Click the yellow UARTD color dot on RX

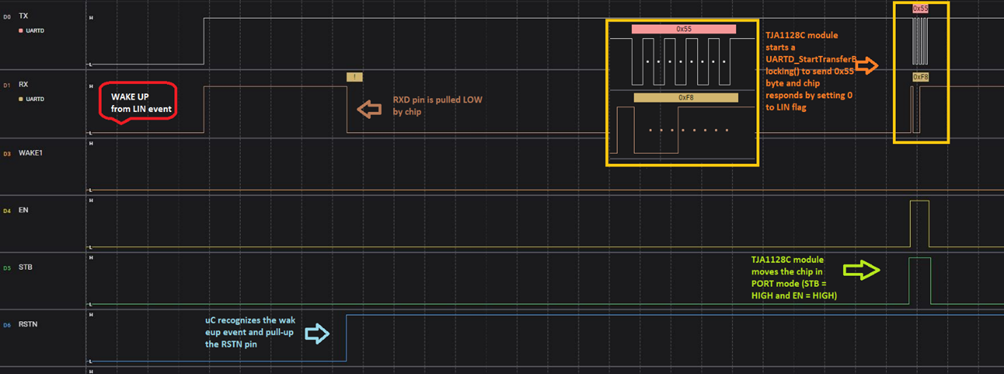click(21, 99)
